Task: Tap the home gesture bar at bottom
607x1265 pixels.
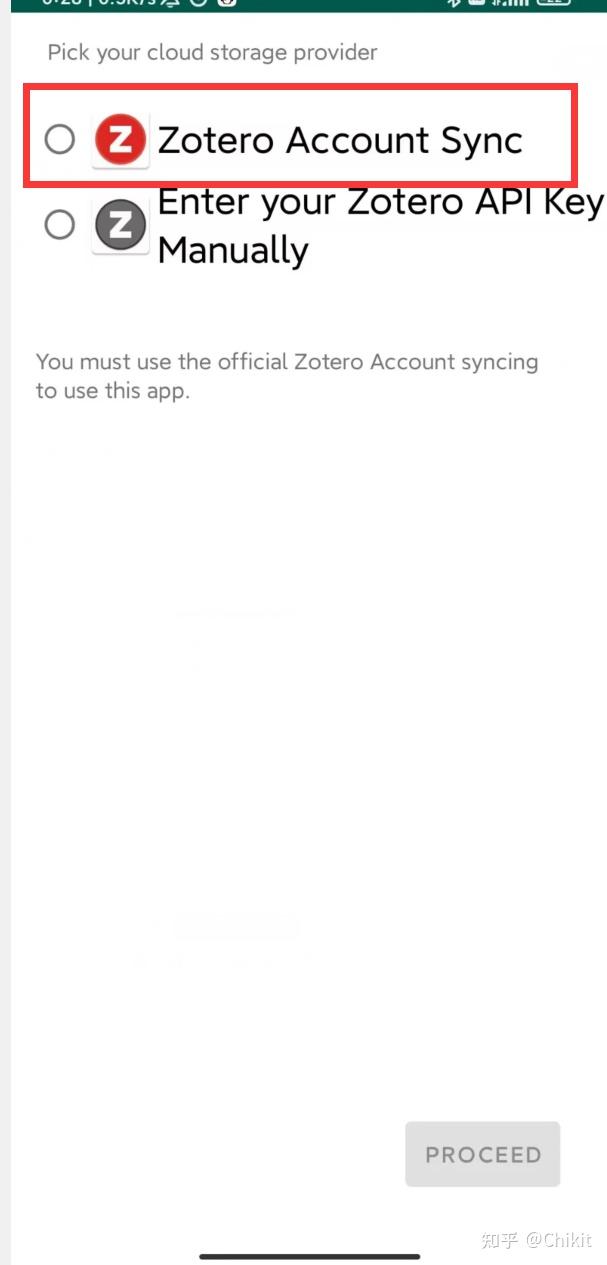Action: point(309,1256)
